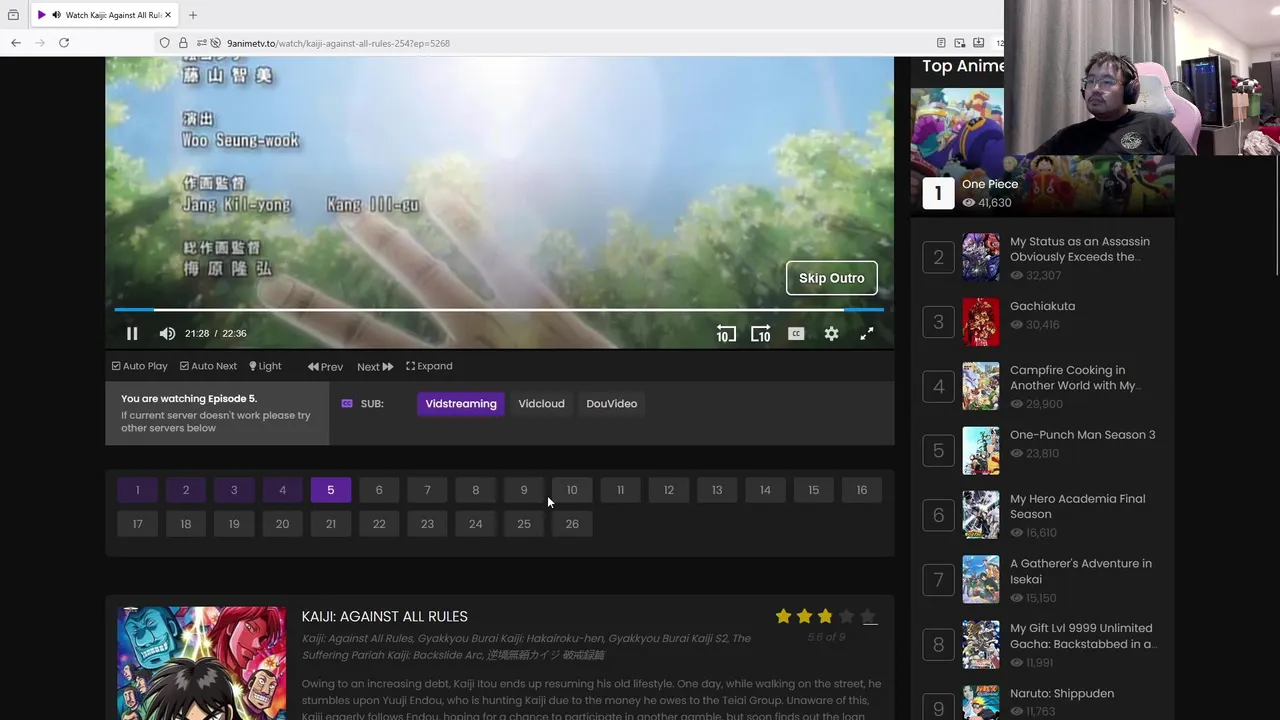Open episode 4
The width and height of the screenshot is (1280, 720).
point(282,490)
